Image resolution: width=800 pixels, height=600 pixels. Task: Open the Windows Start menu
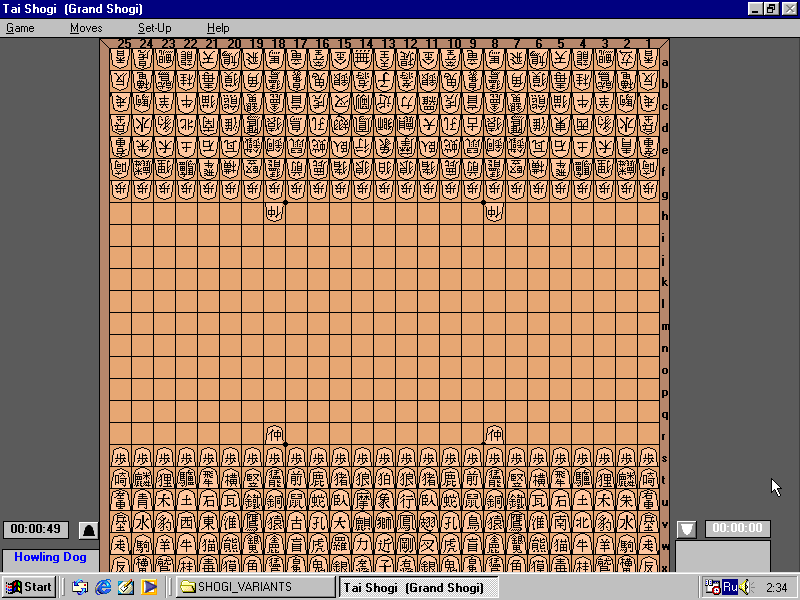[x=29, y=587]
